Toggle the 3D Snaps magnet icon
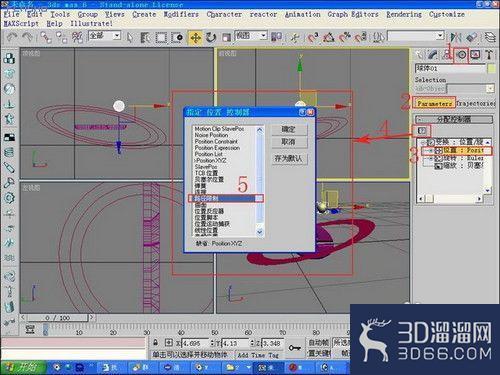The image size is (500, 375). 312,37
